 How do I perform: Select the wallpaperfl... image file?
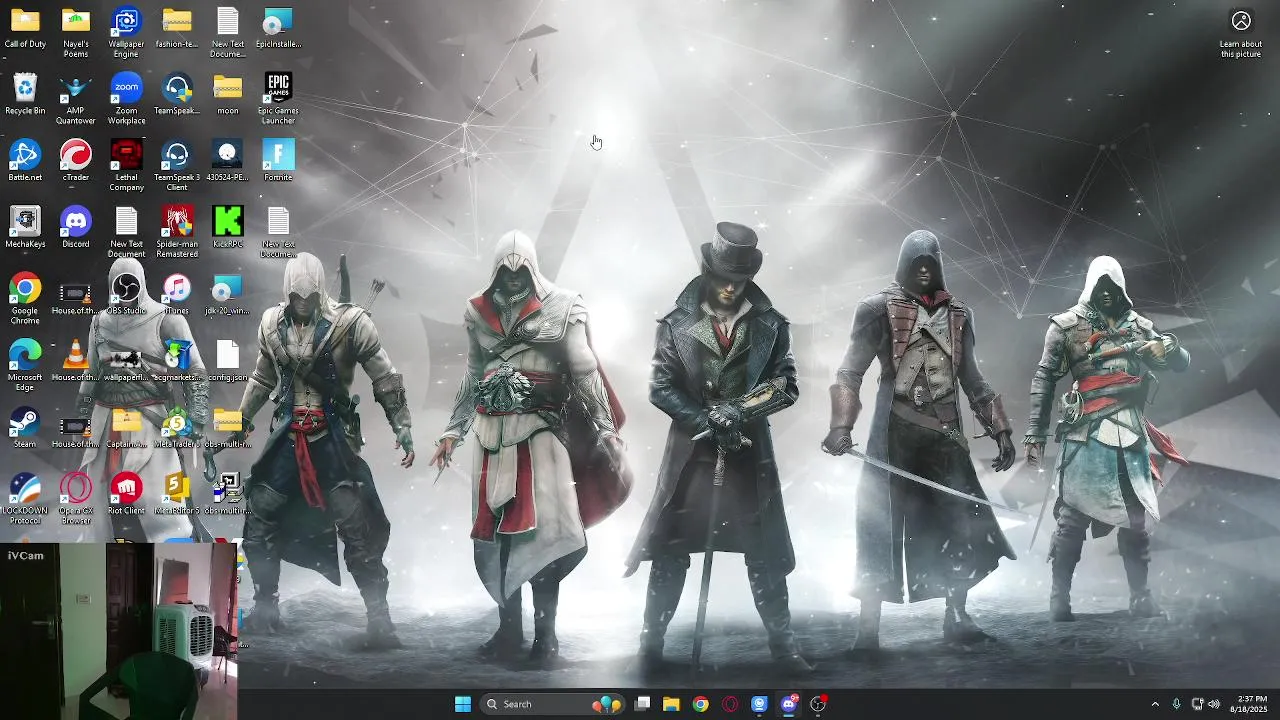[x=126, y=361]
